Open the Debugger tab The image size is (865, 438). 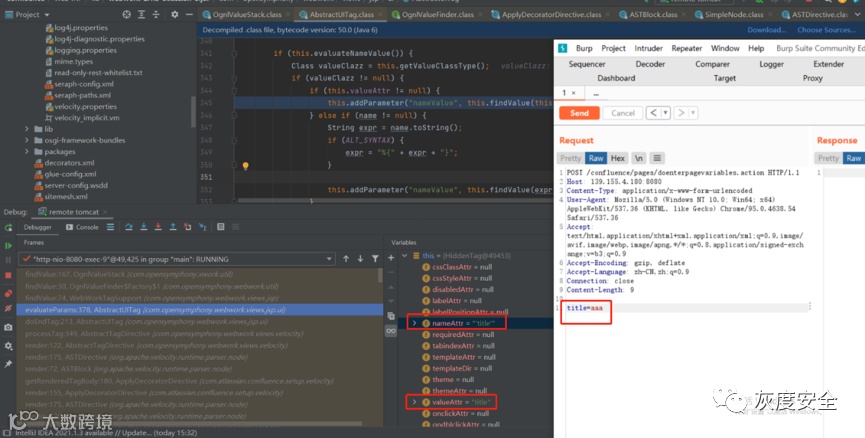pyautogui.click(x=38, y=227)
